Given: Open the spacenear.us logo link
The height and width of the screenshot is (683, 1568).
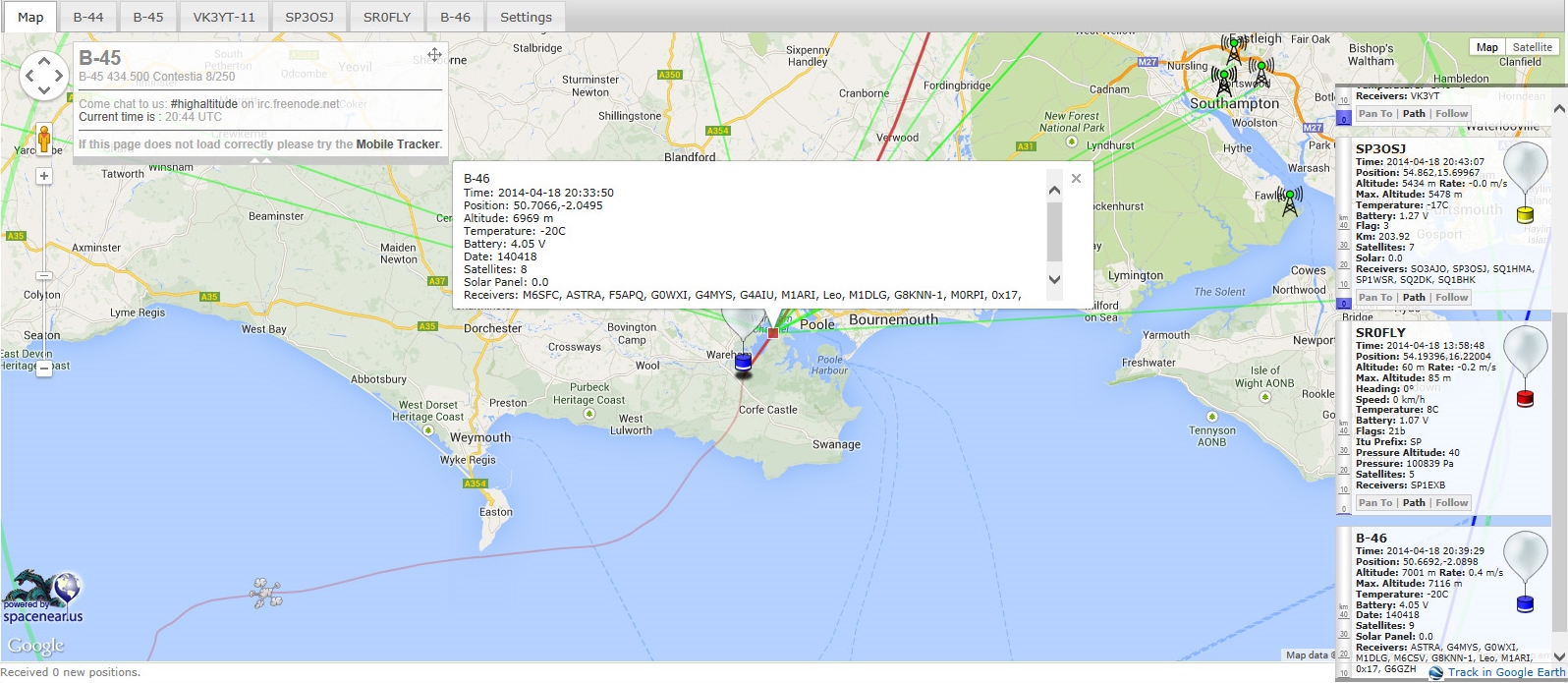Looking at the screenshot, I should pyautogui.click(x=42, y=598).
